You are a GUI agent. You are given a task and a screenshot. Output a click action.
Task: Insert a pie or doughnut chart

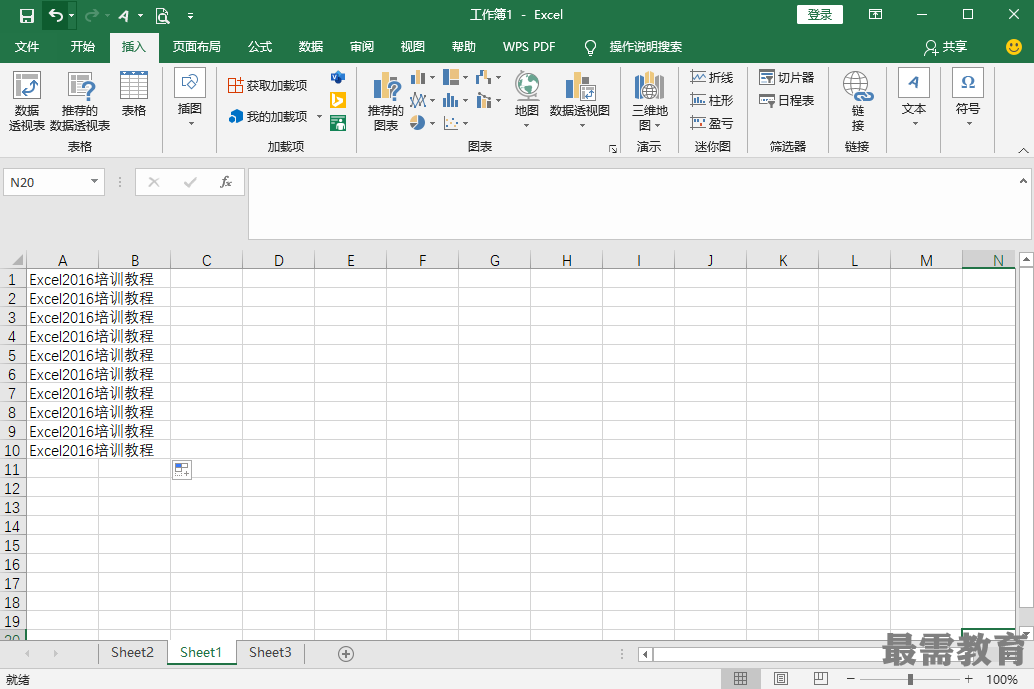423,123
